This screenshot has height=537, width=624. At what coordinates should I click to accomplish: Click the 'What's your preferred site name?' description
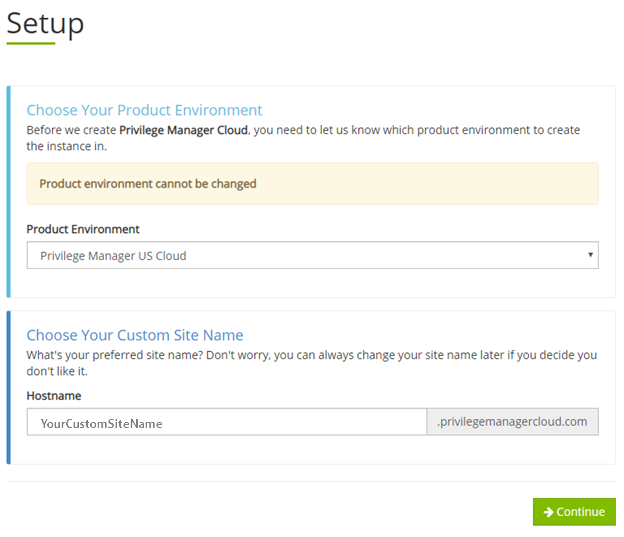coord(310,362)
